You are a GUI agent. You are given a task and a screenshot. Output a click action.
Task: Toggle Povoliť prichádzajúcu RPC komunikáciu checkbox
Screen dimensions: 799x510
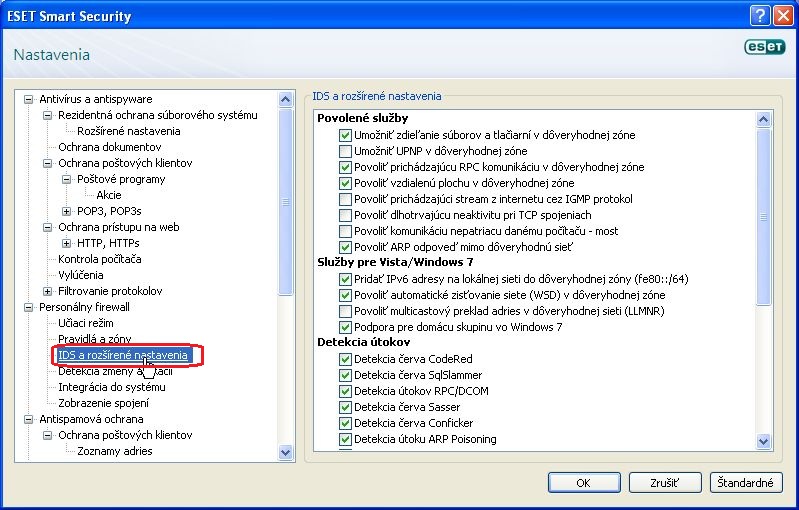[x=345, y=168]
